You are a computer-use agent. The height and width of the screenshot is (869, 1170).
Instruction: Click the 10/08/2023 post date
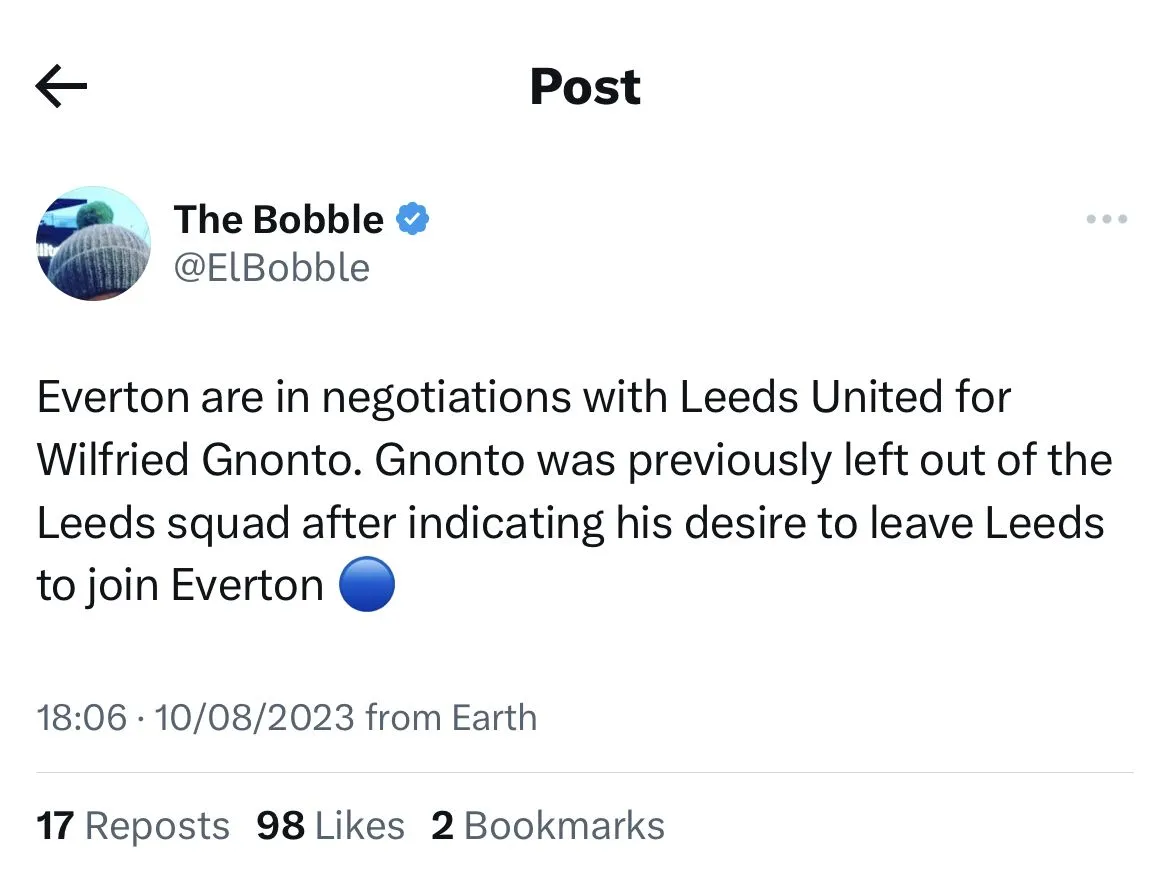[255, 717]
